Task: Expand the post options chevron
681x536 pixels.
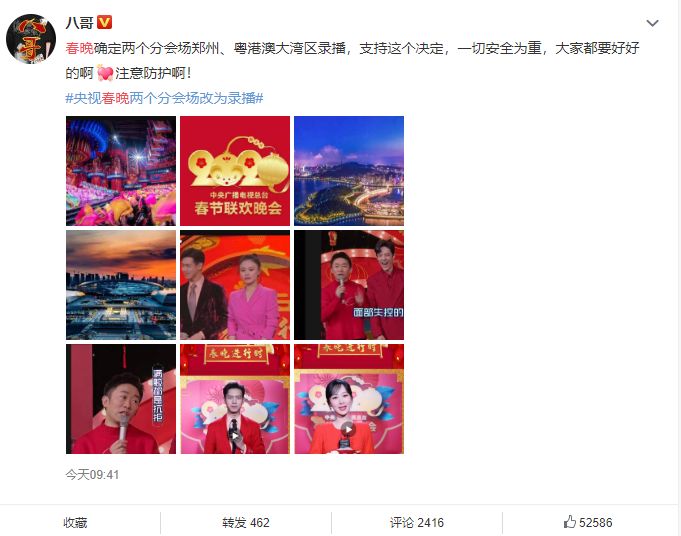Action: [x=652, y=23]
